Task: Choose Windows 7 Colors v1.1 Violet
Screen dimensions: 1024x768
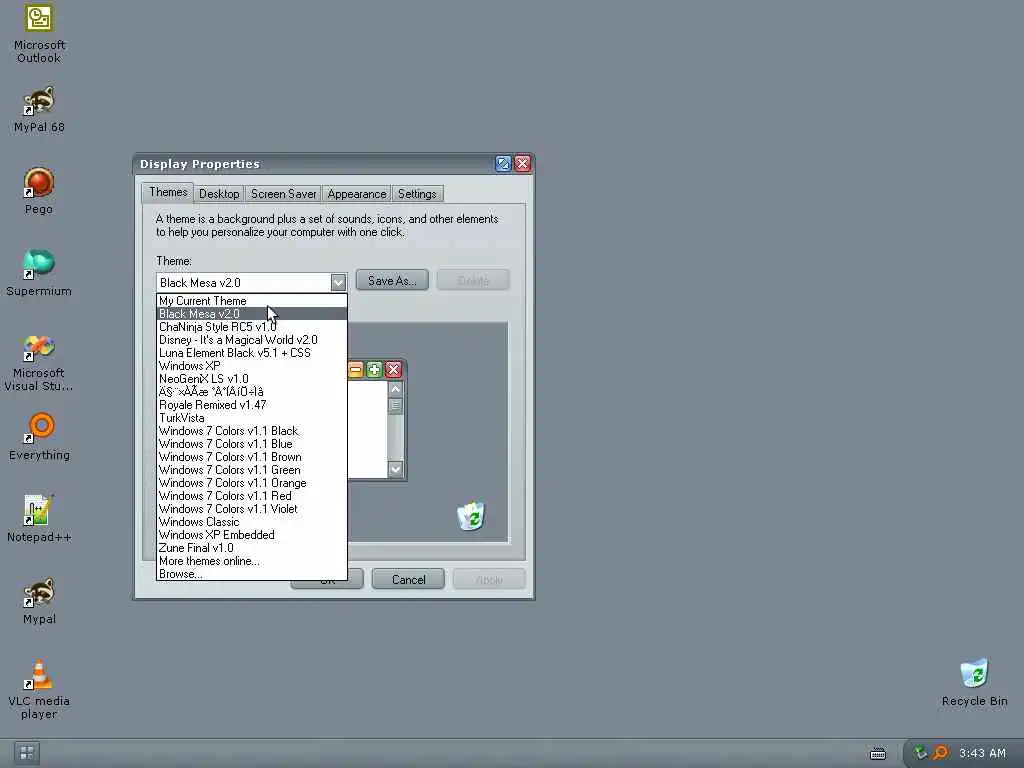Action: click(x=252, y=509)
